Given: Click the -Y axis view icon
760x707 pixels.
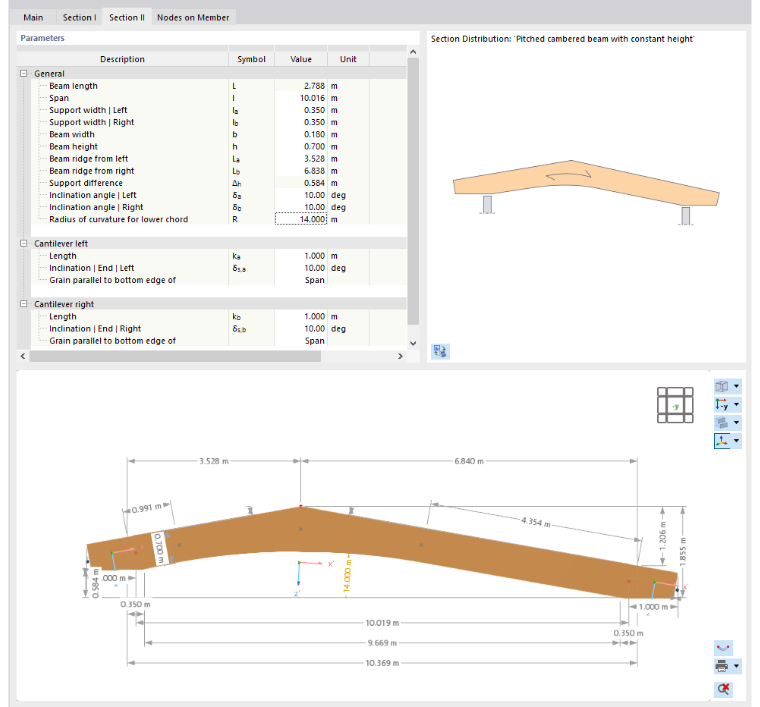Looking at the screenshot, I should point(722,404).
